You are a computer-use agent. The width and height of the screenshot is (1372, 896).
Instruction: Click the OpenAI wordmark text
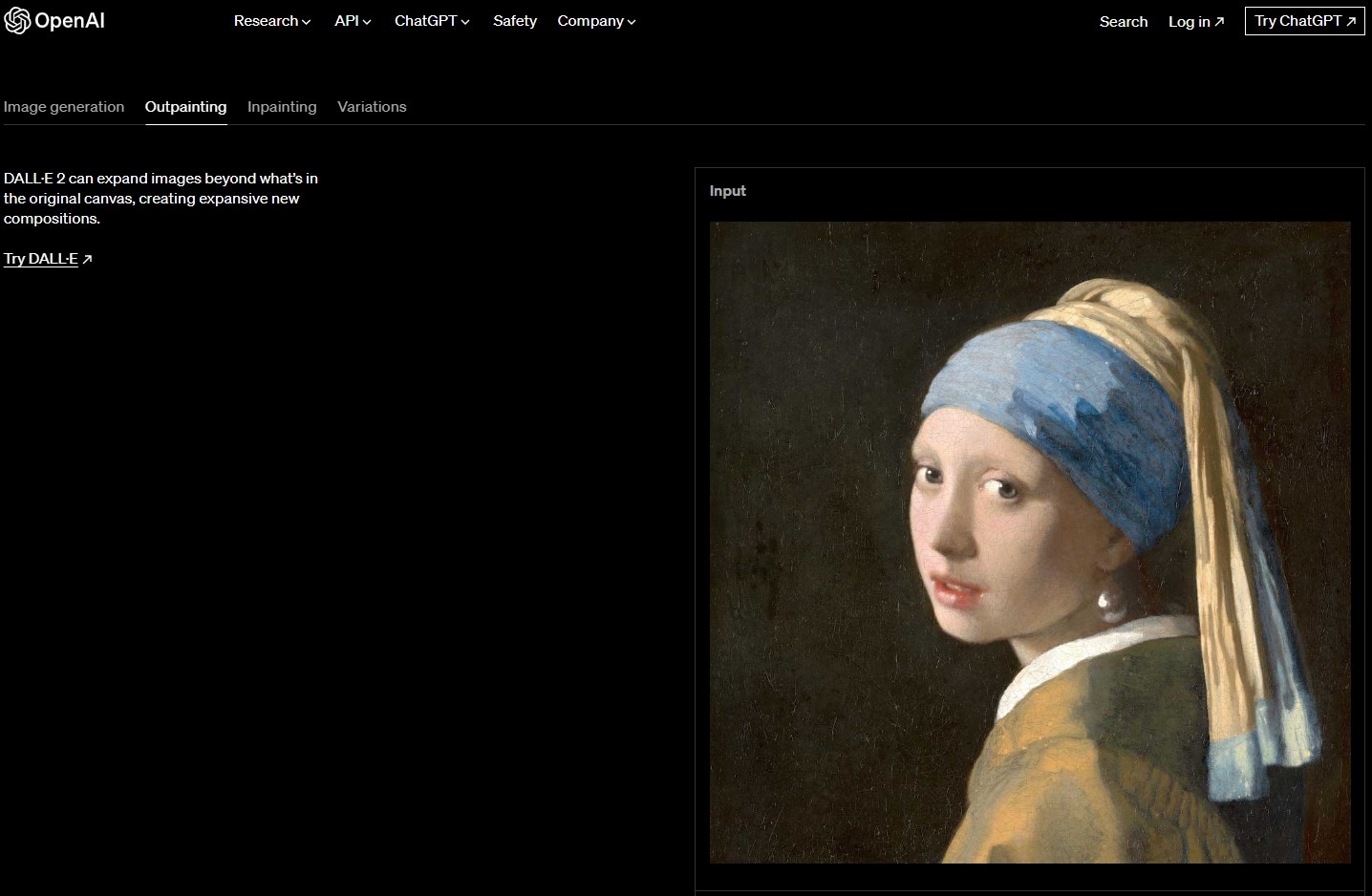[x=70, y=20]
